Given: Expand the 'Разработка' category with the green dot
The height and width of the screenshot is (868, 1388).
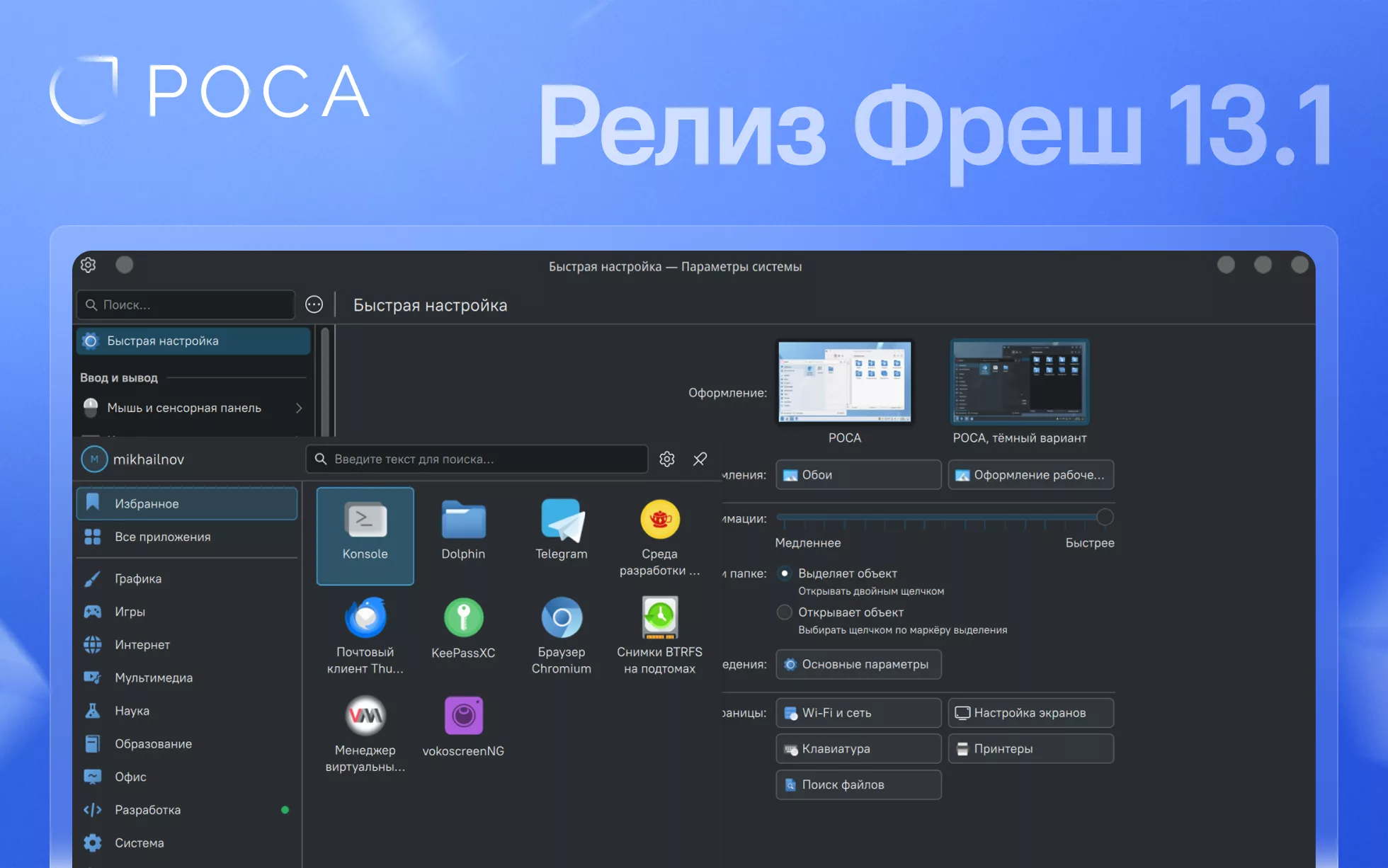Looking at the screenshot, I should pyautogui.click(x=147, y=809).
